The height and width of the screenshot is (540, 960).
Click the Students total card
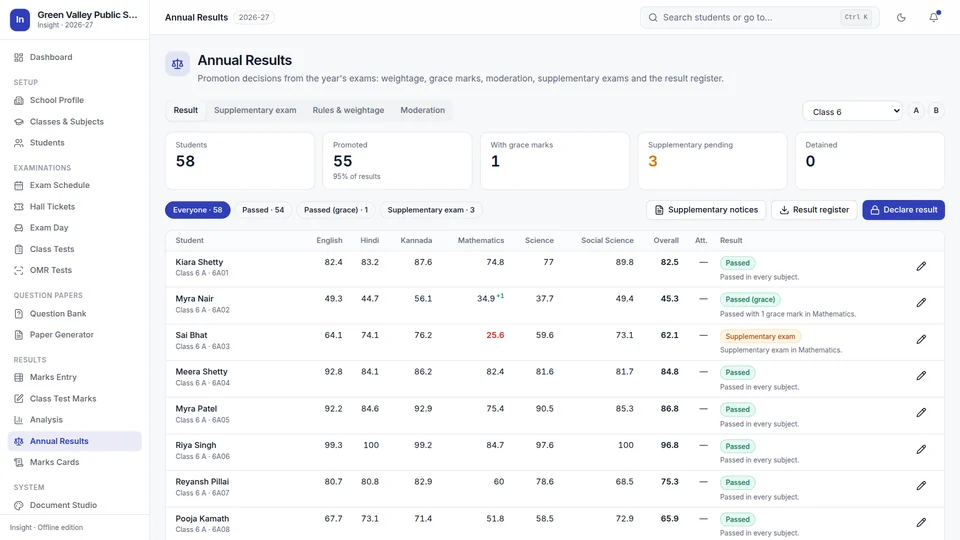(x=240, y=161)
